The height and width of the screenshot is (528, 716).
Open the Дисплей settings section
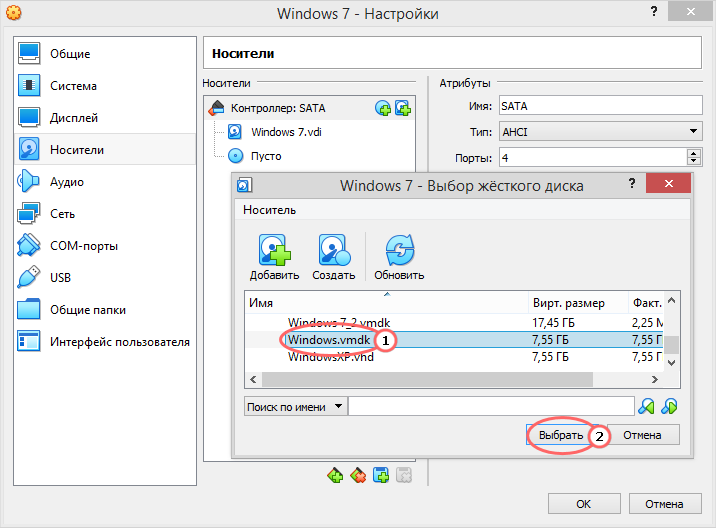tap(105, 117)
